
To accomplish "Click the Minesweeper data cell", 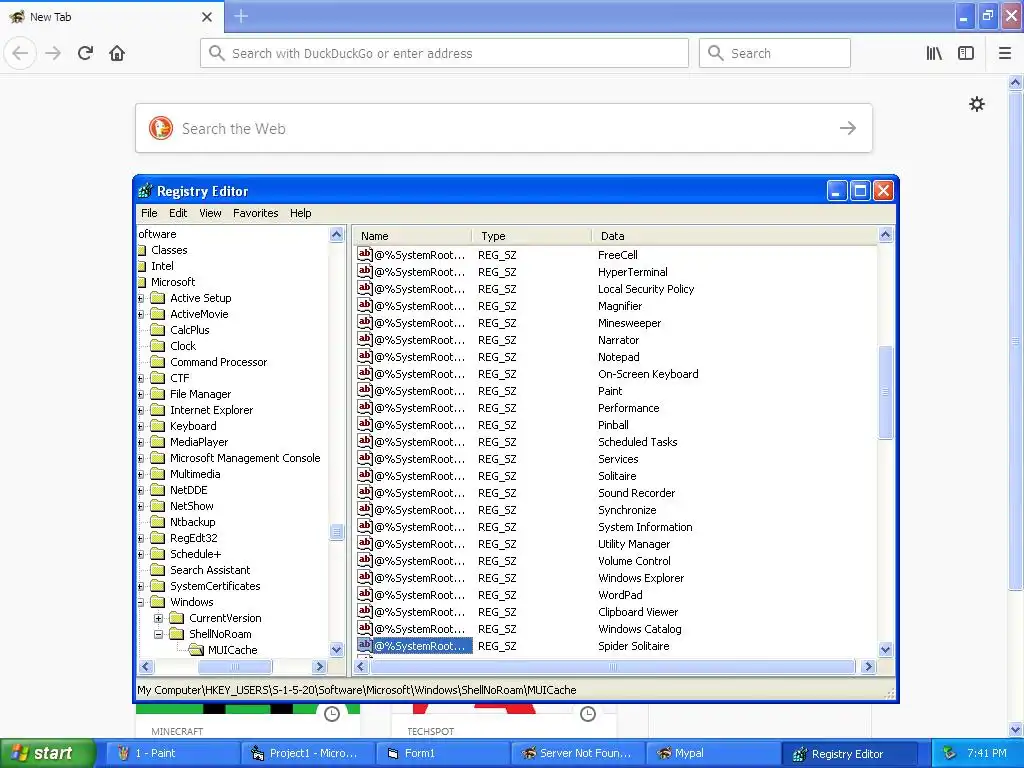I will tap(629, 323).
